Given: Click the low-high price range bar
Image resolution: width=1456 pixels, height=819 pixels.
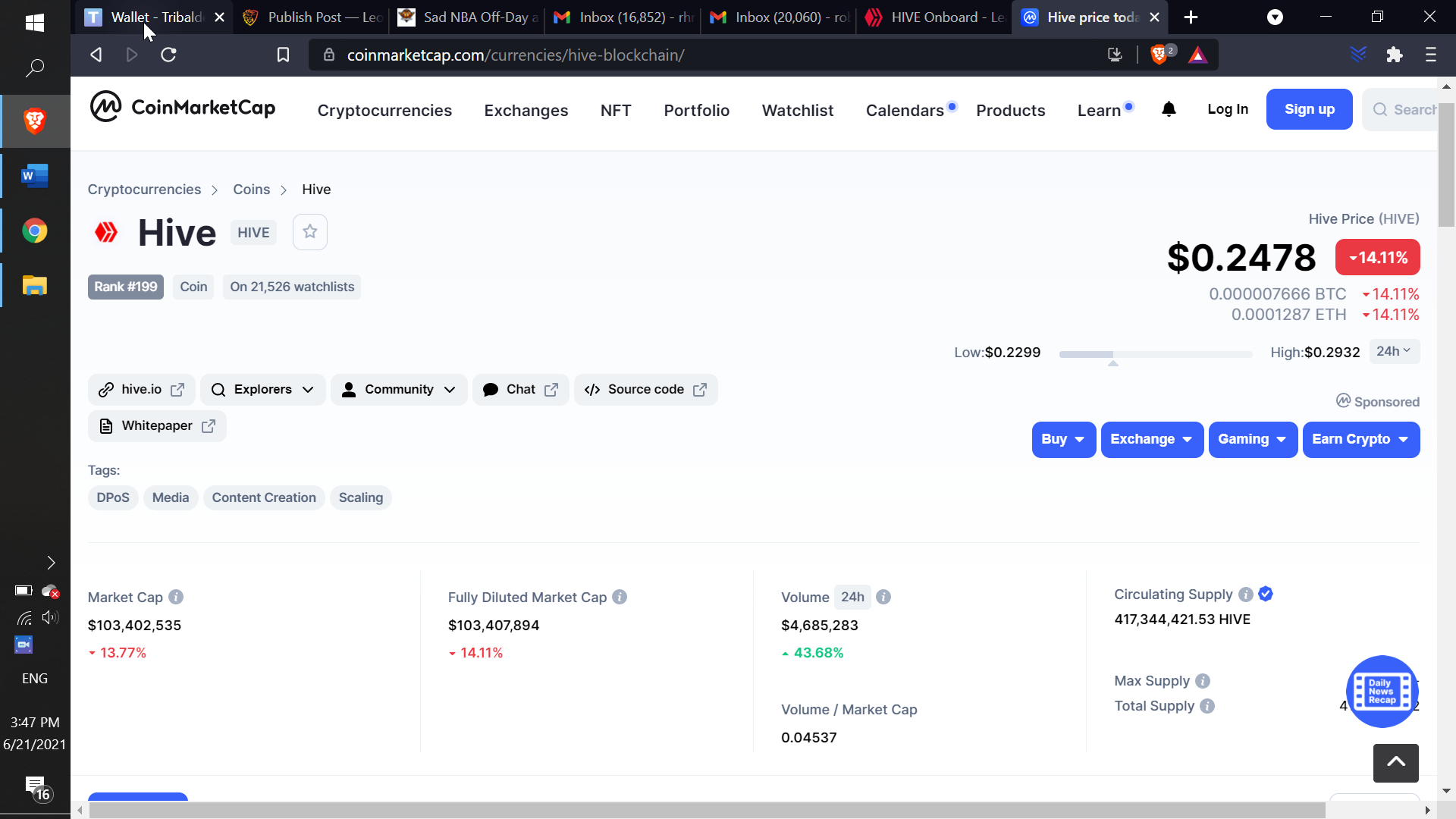Looking at the screenshot, I should pos(1155,354).
